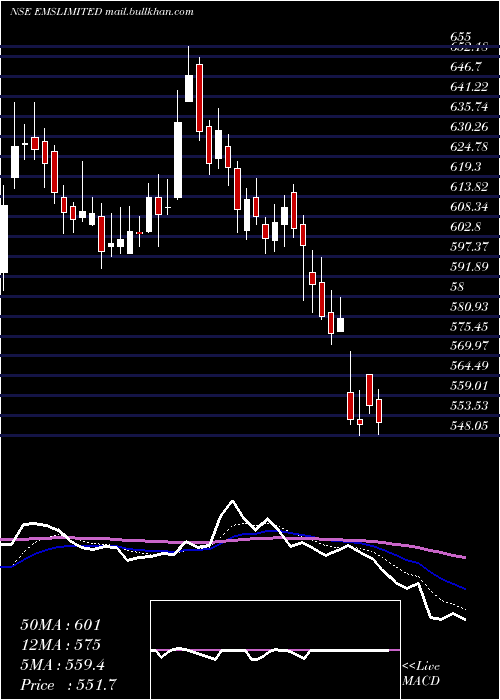Click the 12MA : 575 readout
This screenshot has width=500, height=700.
(60, 645)
